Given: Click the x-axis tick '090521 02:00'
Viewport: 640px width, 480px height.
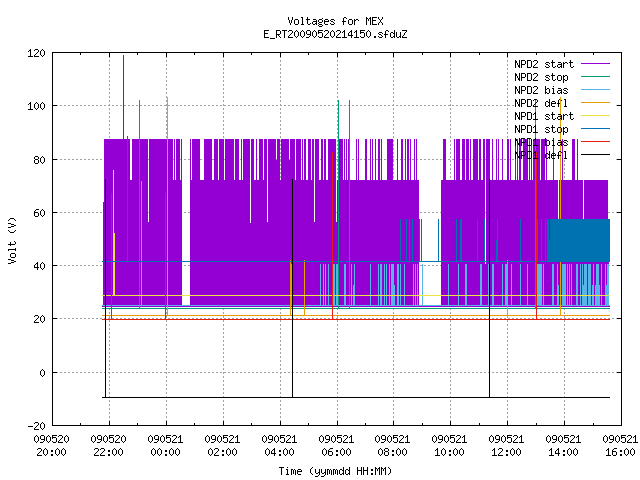Looking at the screenshot, I should click(x=222, y=446).
